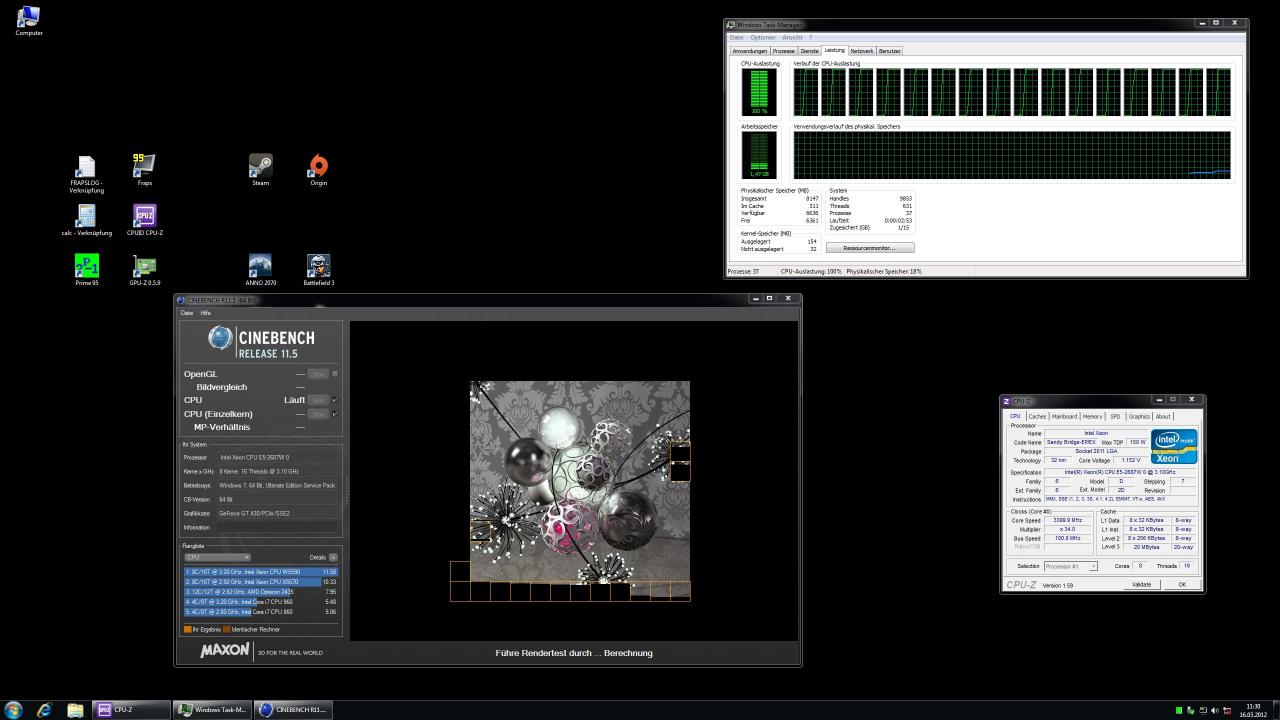This screenshot has width=1280, height=720.
Task: Click the taskbar clock showing 11:30
Action: click(1254, 710)
